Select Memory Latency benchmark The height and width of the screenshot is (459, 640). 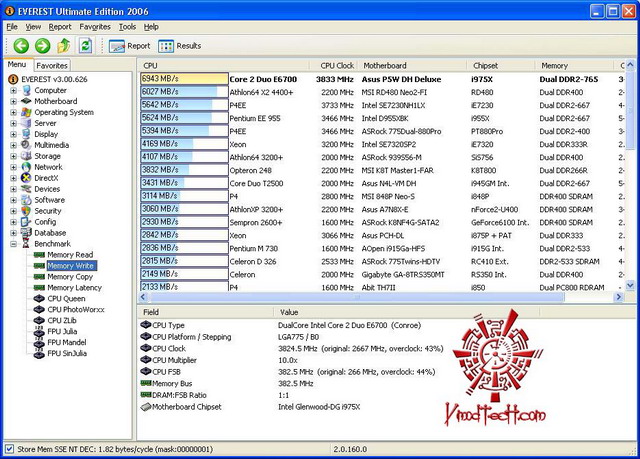pyautogui.click(x=74, y=288)
